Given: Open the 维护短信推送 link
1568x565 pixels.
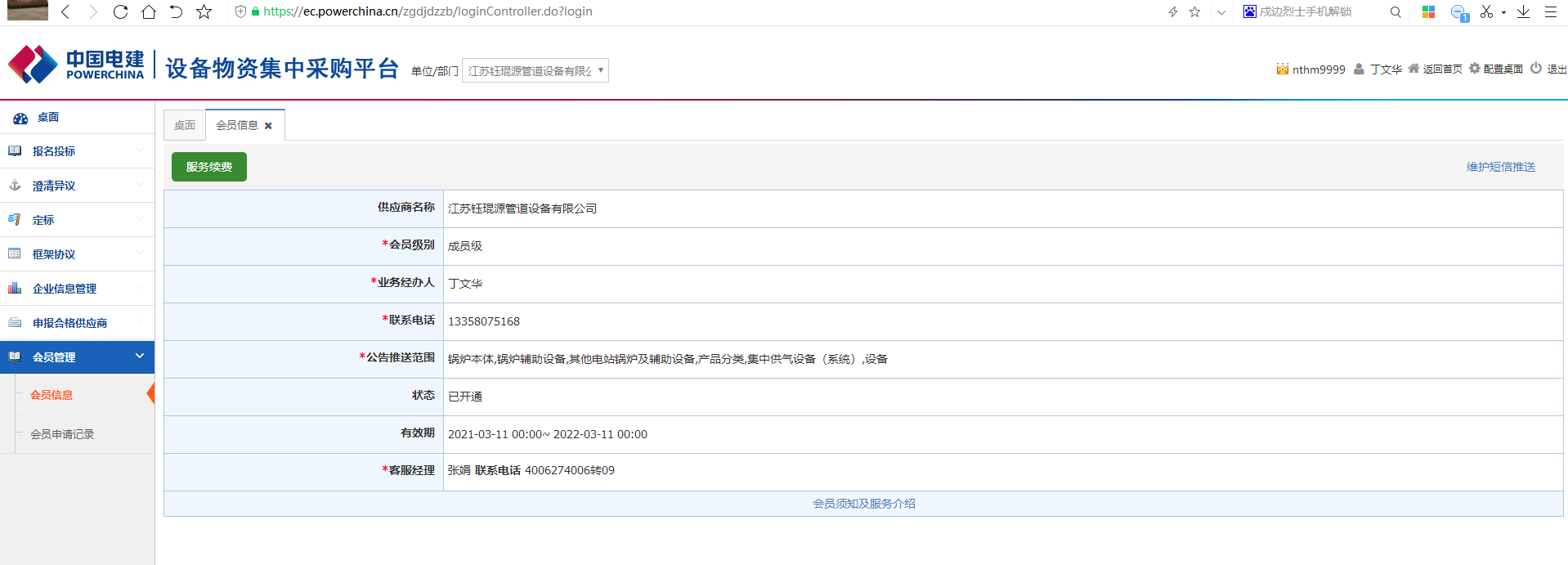Looking at the screenshot, I should coord(1500,167).
